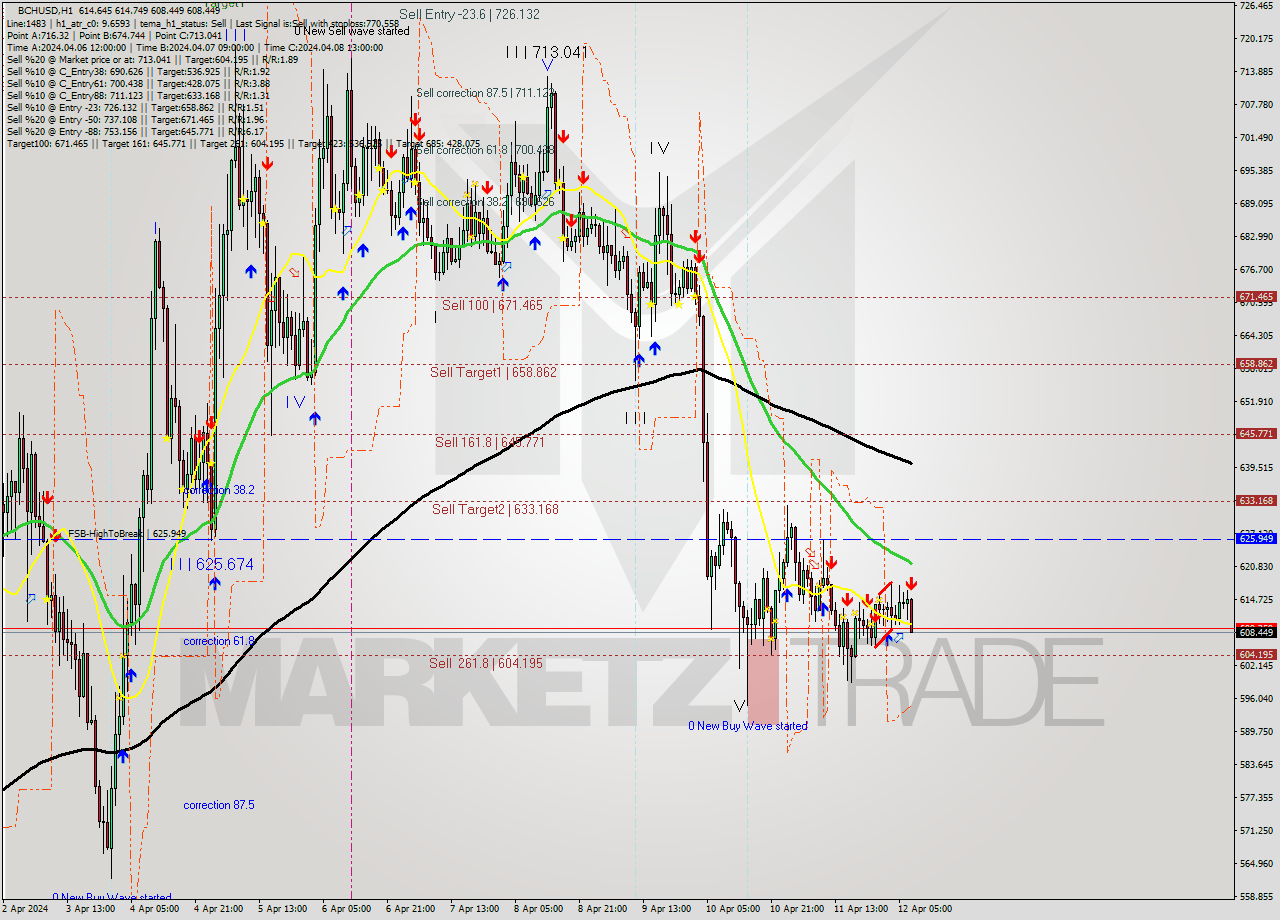Click the red 645.771 price axis tag
The image size is (1280, 920).
coord(1256,434)
